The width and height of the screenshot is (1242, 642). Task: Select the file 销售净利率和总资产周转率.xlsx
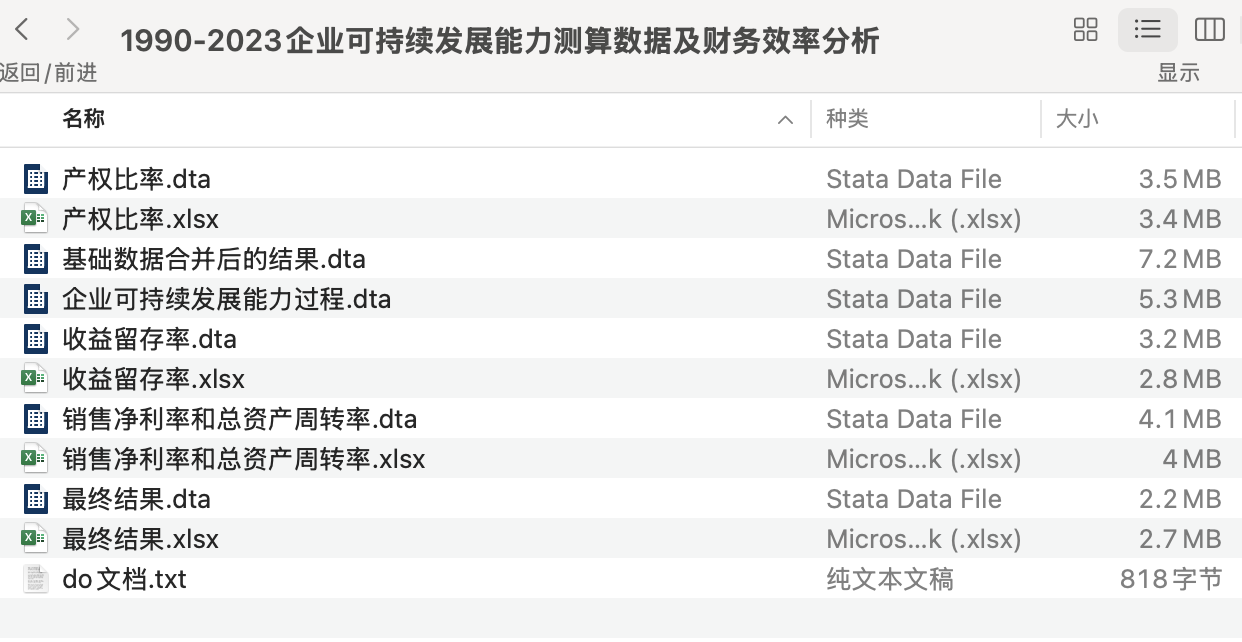click(244, 459)
